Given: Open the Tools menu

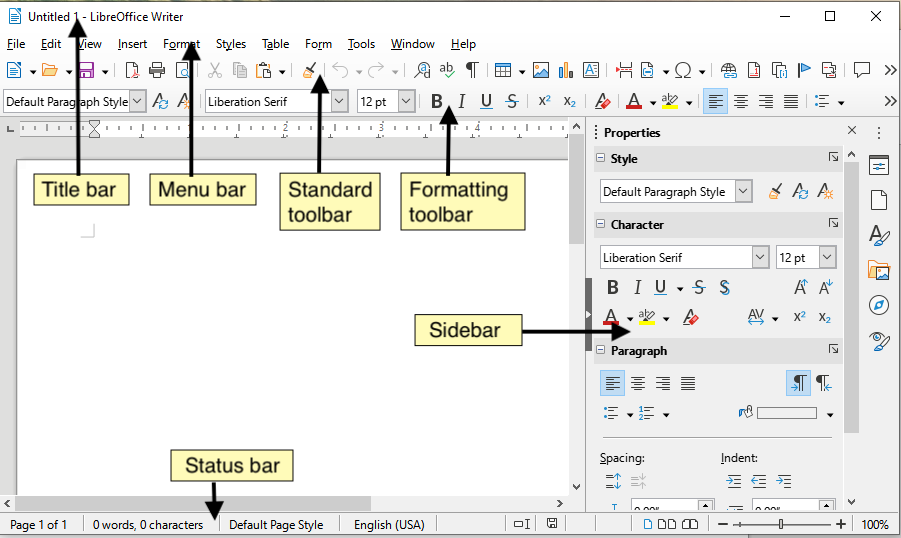Looking at the screenshot, I should pos(361,44).
